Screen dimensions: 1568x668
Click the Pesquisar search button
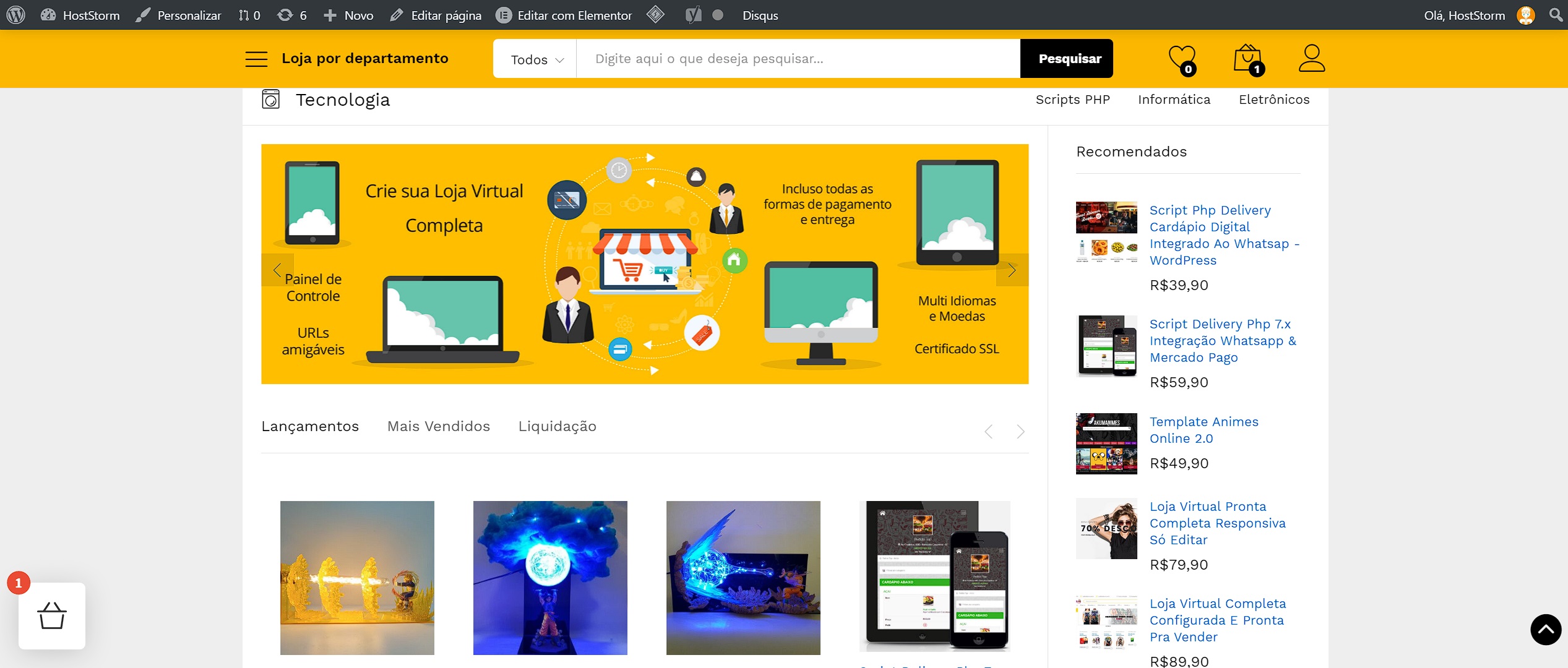coord(1069,59)
